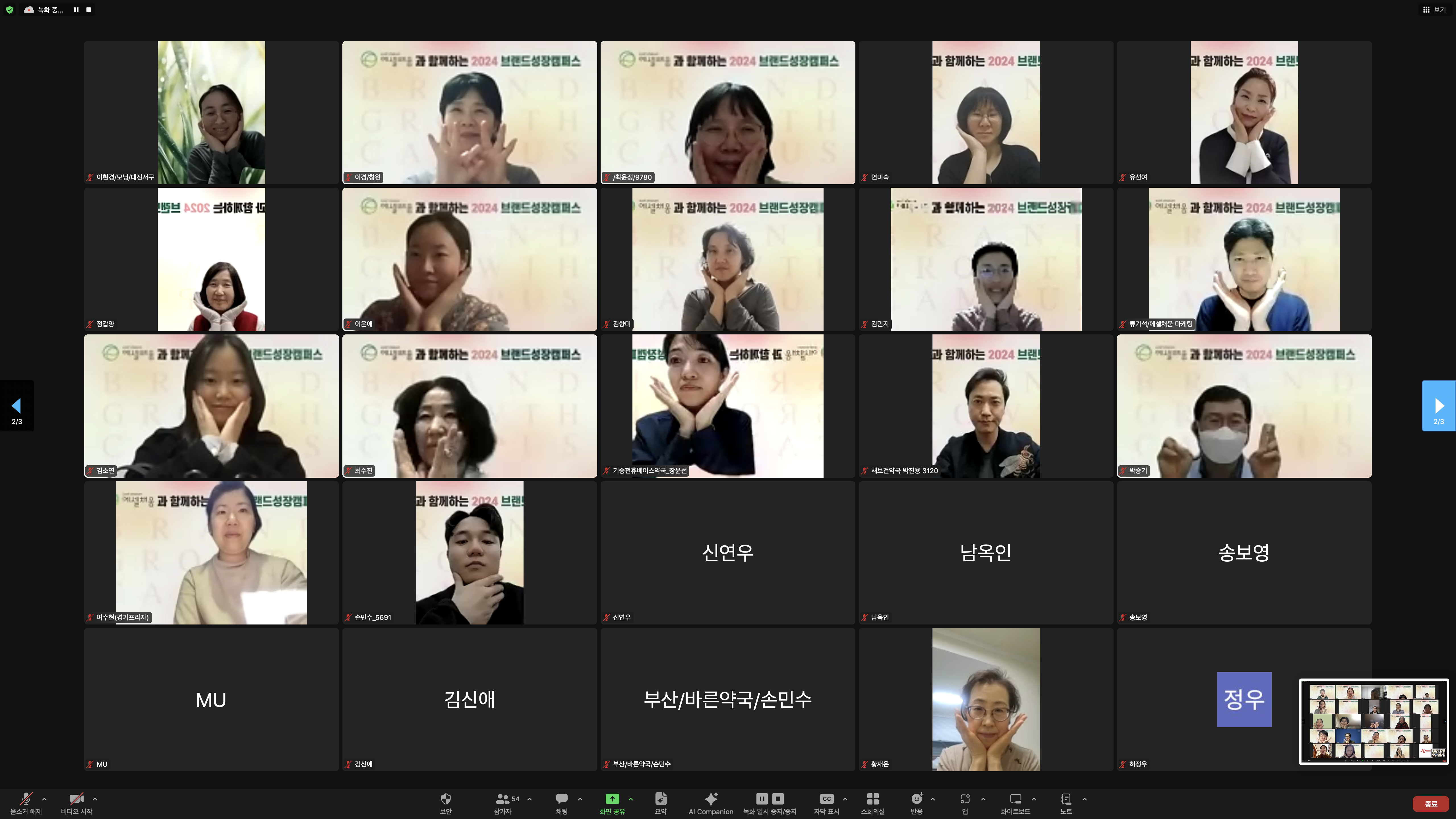
Task: Toggle captions with the CC icon
Action: 826,799
